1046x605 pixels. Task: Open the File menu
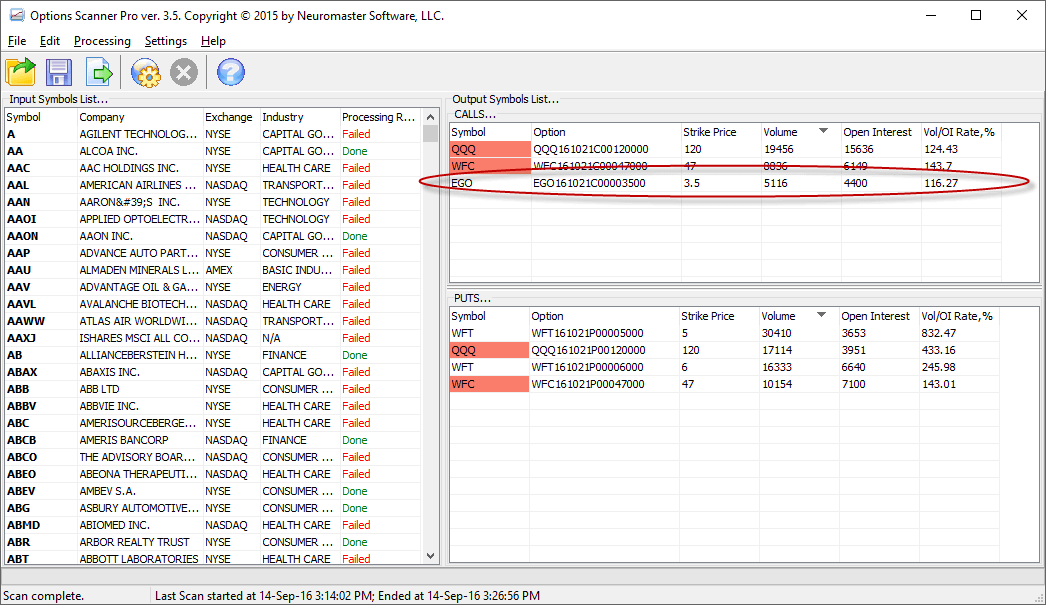pos(17,41)
